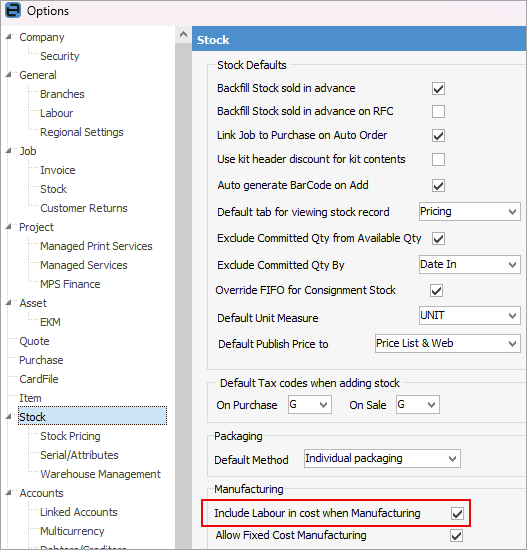Uncheck Allow Fixed Cost Manufacturing
The height and width of the screenshot is (550, 527).
pos(456,536)
